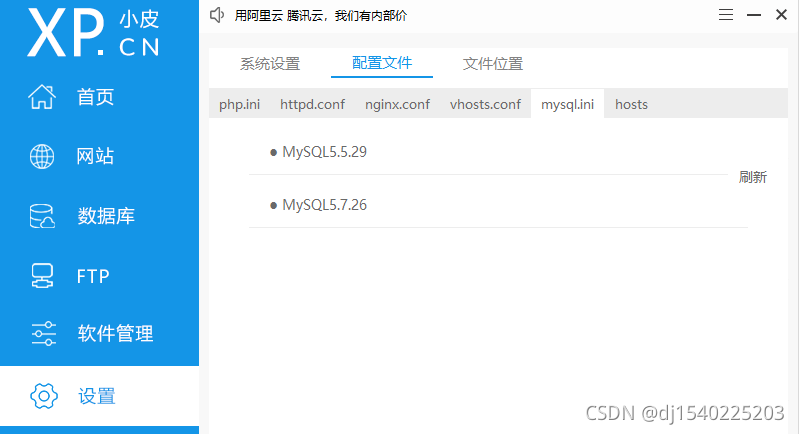799x434 pixels.
Task: Select the nginx.conf sub-tab
Action: pos(397,104)
